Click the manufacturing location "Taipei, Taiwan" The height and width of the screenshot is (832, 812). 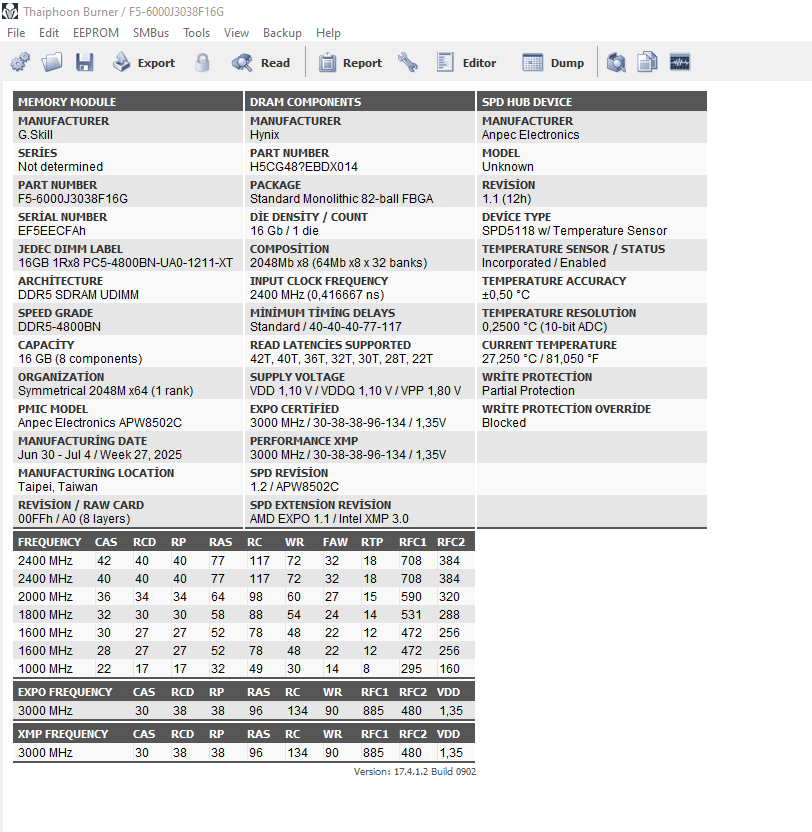(58, 487)
